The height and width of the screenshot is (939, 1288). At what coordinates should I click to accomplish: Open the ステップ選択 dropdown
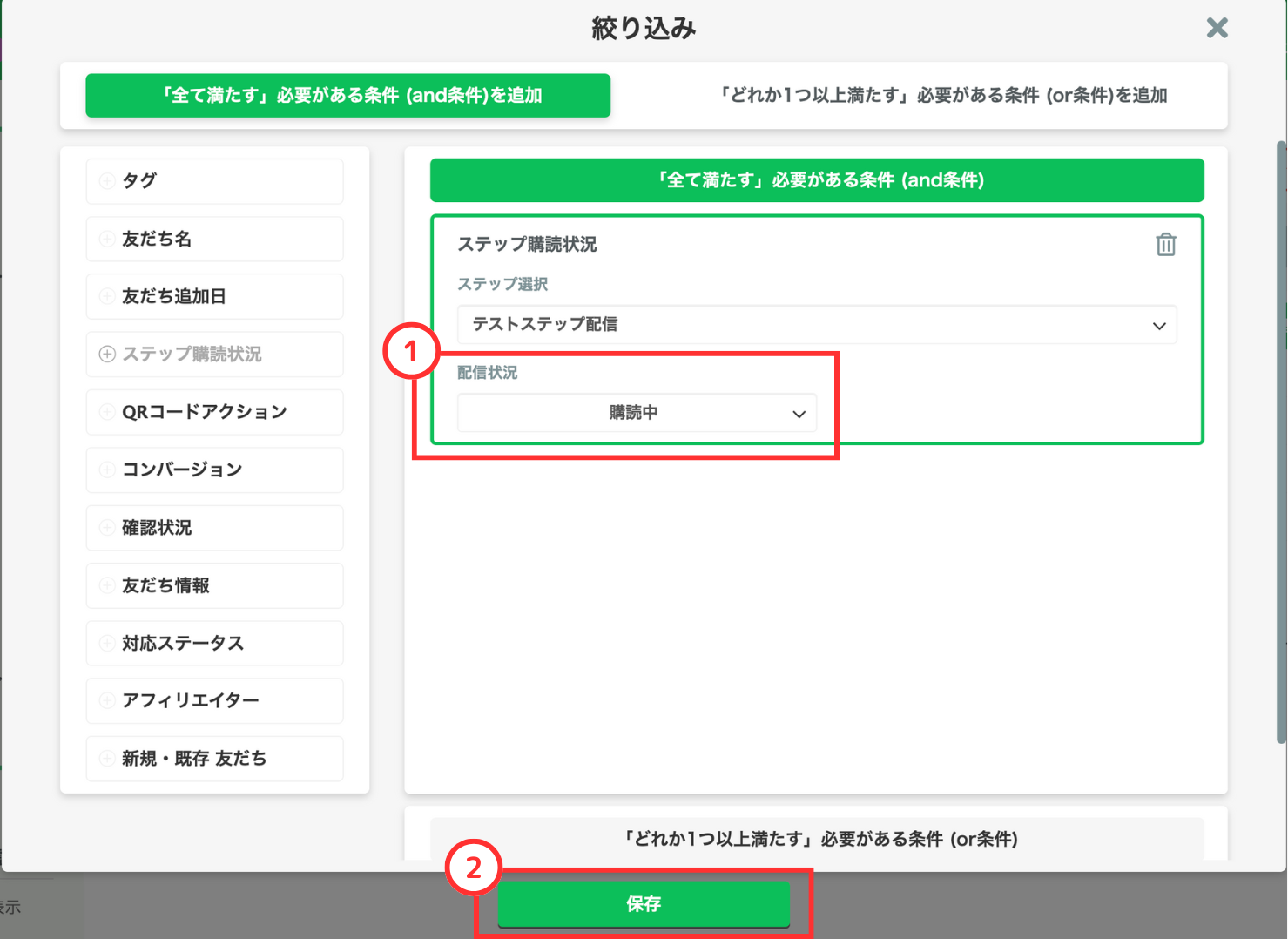coord(816,325)
